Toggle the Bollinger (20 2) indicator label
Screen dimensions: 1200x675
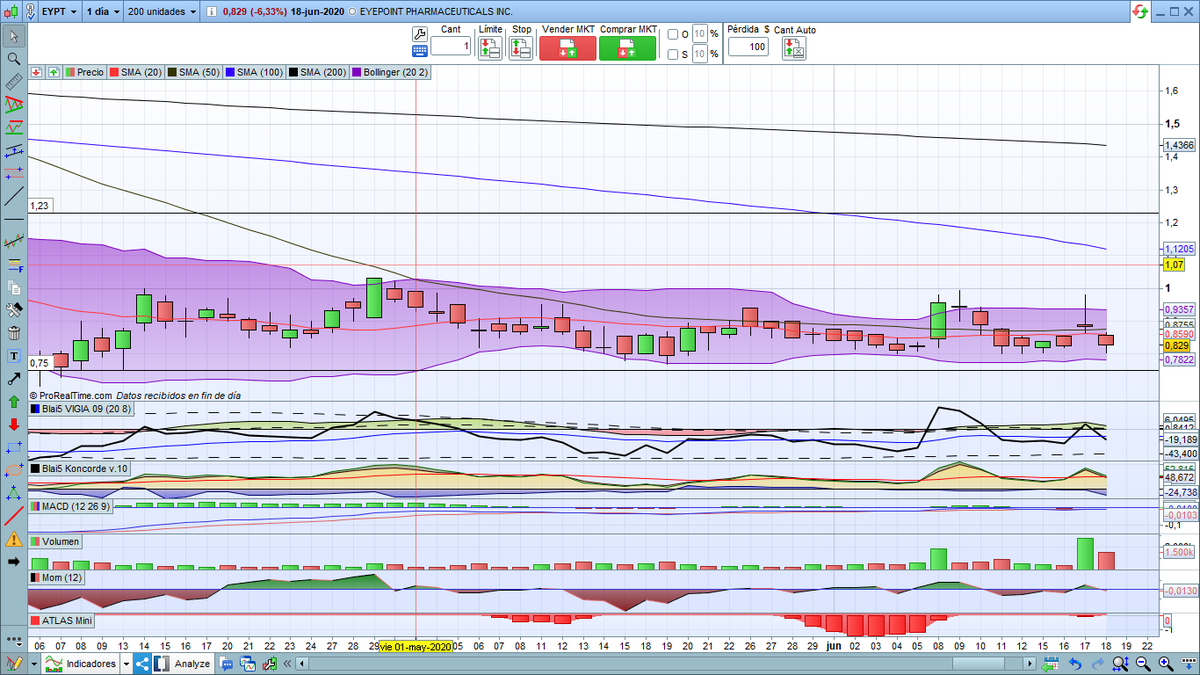coord(388,72)
